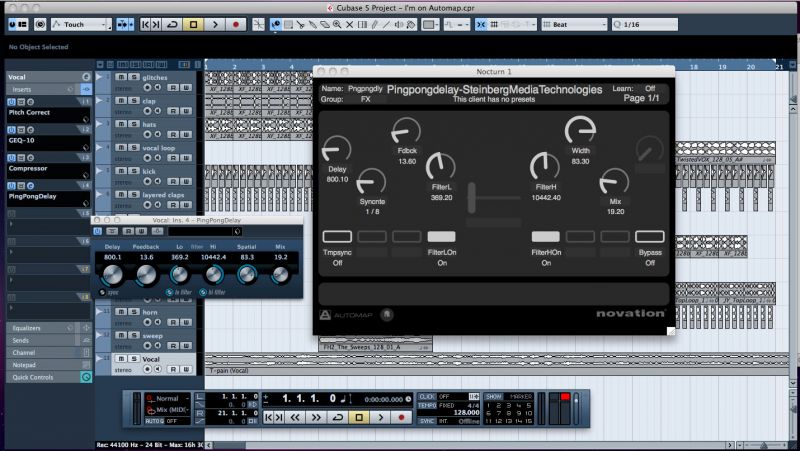Viewport: 800px width, 451px height.
Task: Click the Tmpsync button in Nocturn window
Action: [x=337, y=236]
